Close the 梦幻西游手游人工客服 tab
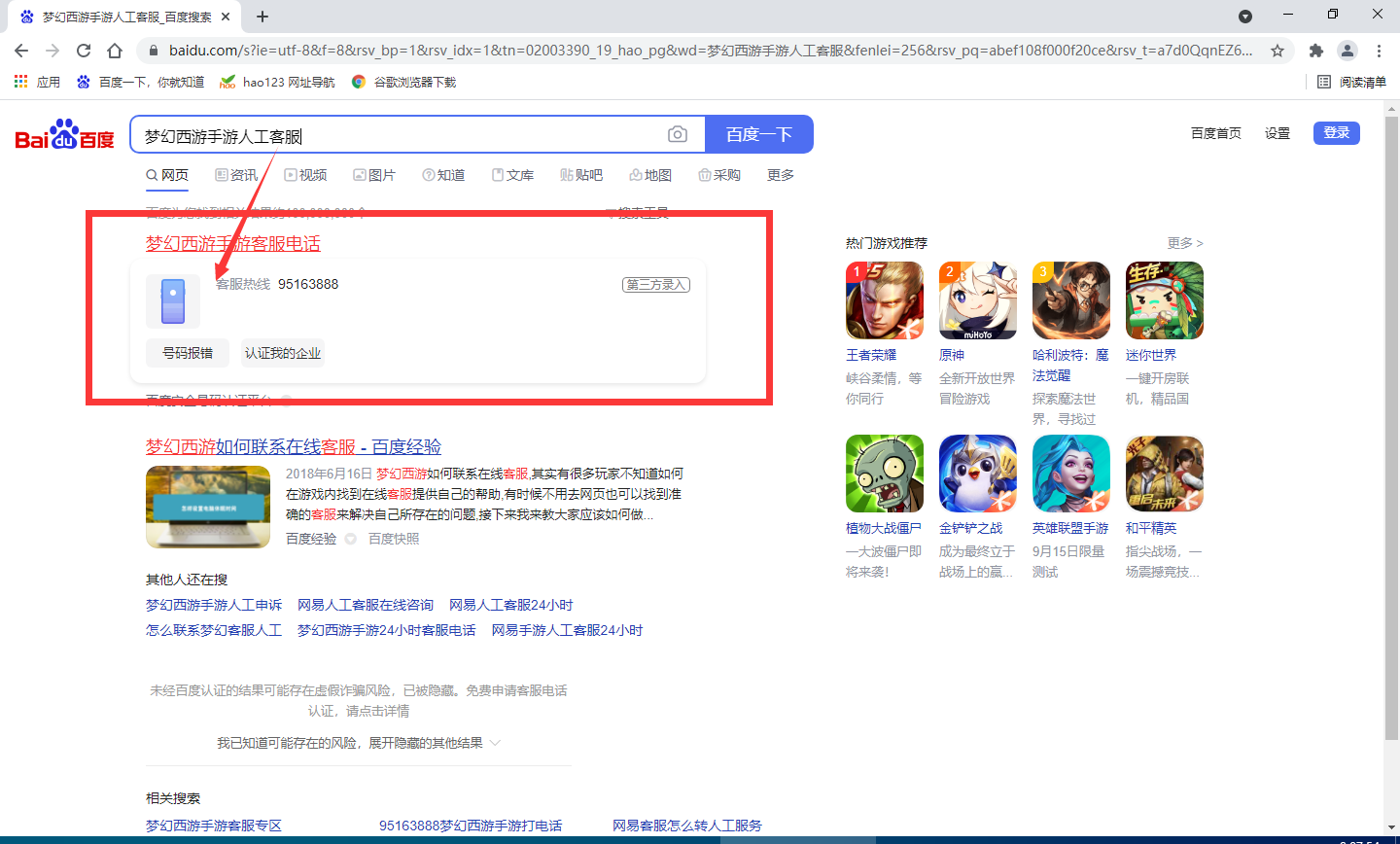Screen dimensions: 1400x844 click(227, 17)
